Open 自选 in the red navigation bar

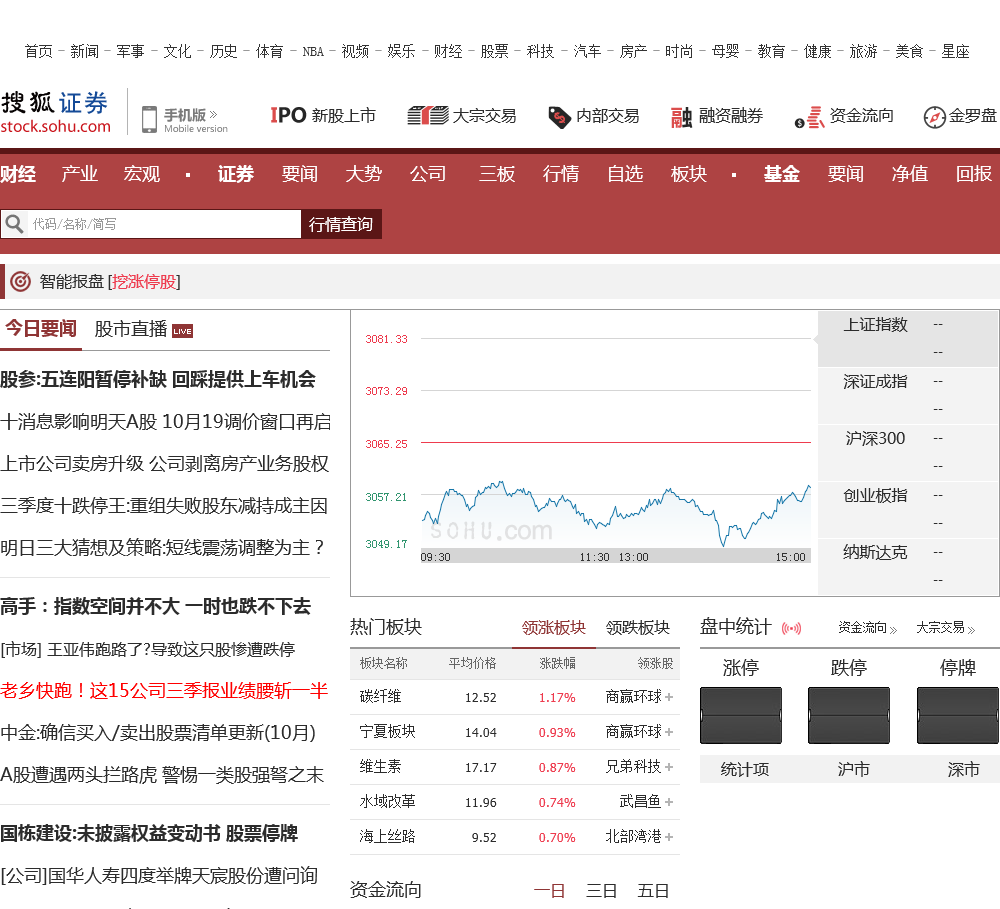point(625,174)
